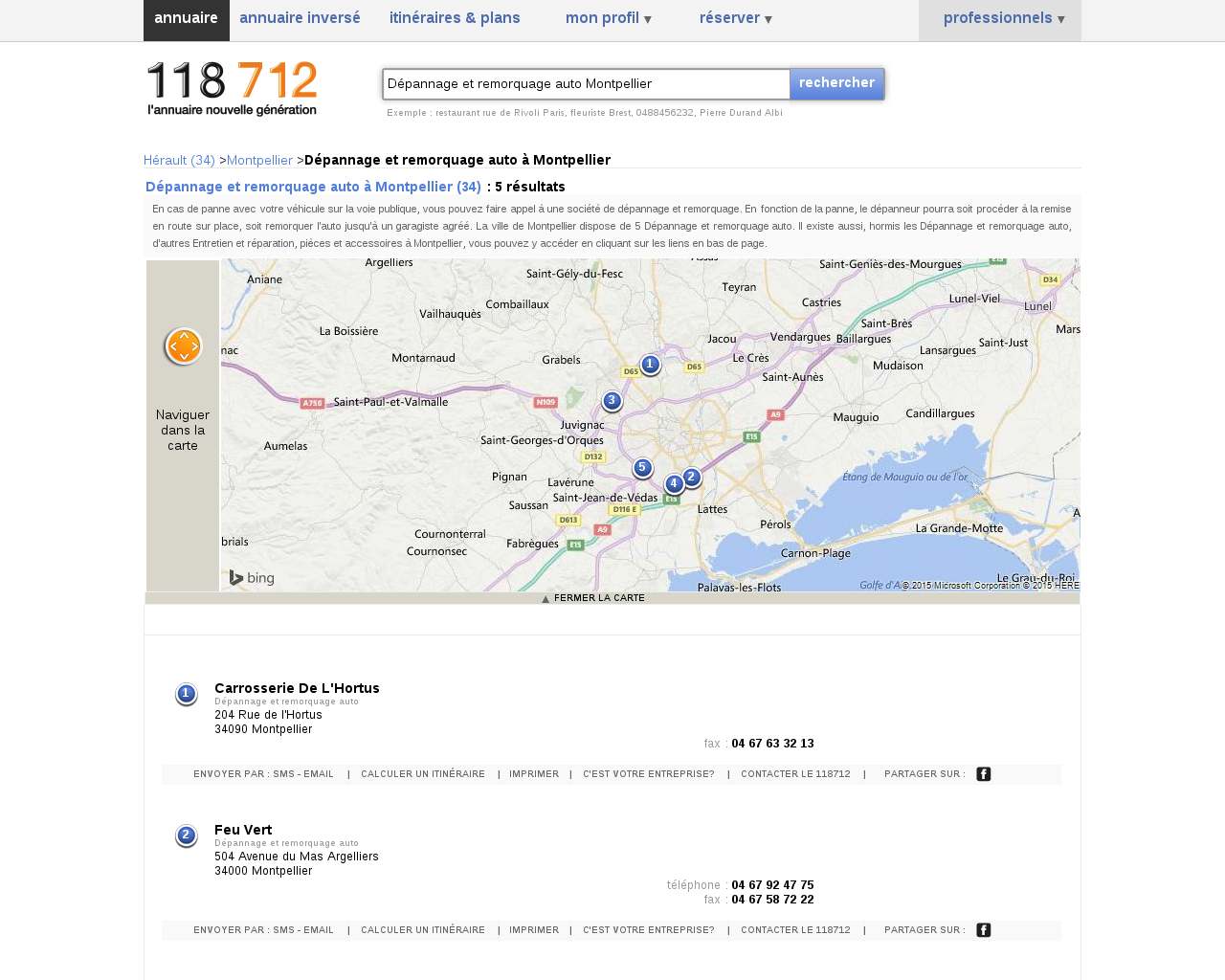Expand the mon profil menu

point(609,18)
